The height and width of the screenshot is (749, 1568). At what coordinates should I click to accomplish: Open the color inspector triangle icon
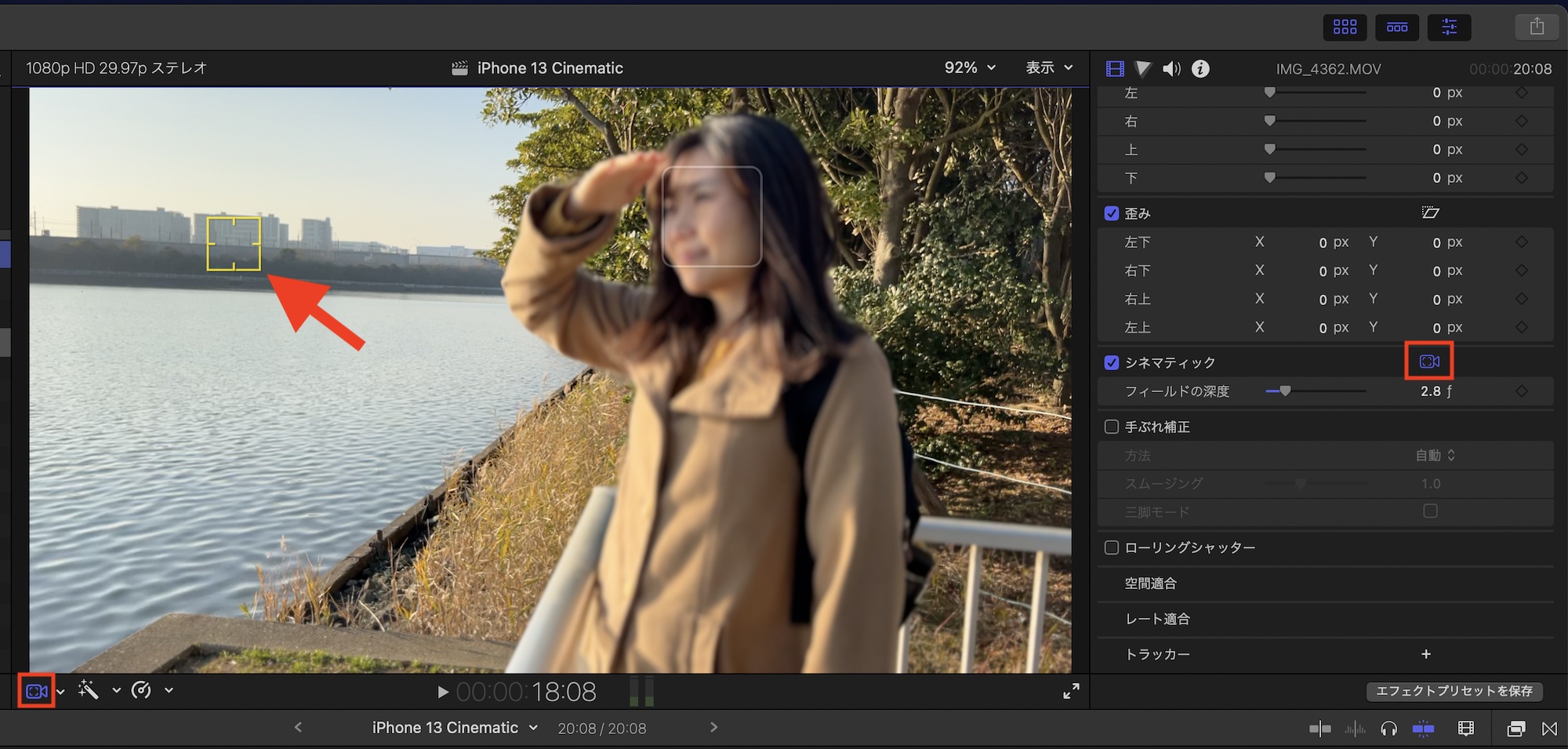point(1143,69)
